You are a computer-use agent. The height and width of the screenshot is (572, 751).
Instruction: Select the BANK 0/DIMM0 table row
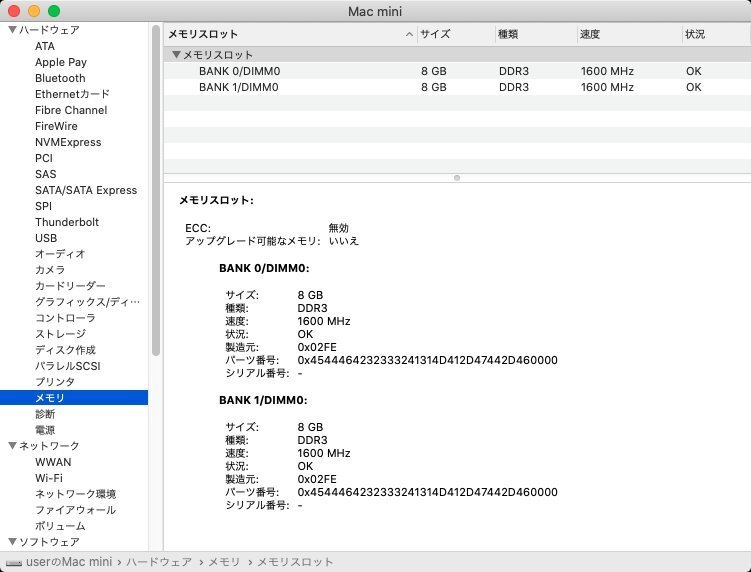457,71
